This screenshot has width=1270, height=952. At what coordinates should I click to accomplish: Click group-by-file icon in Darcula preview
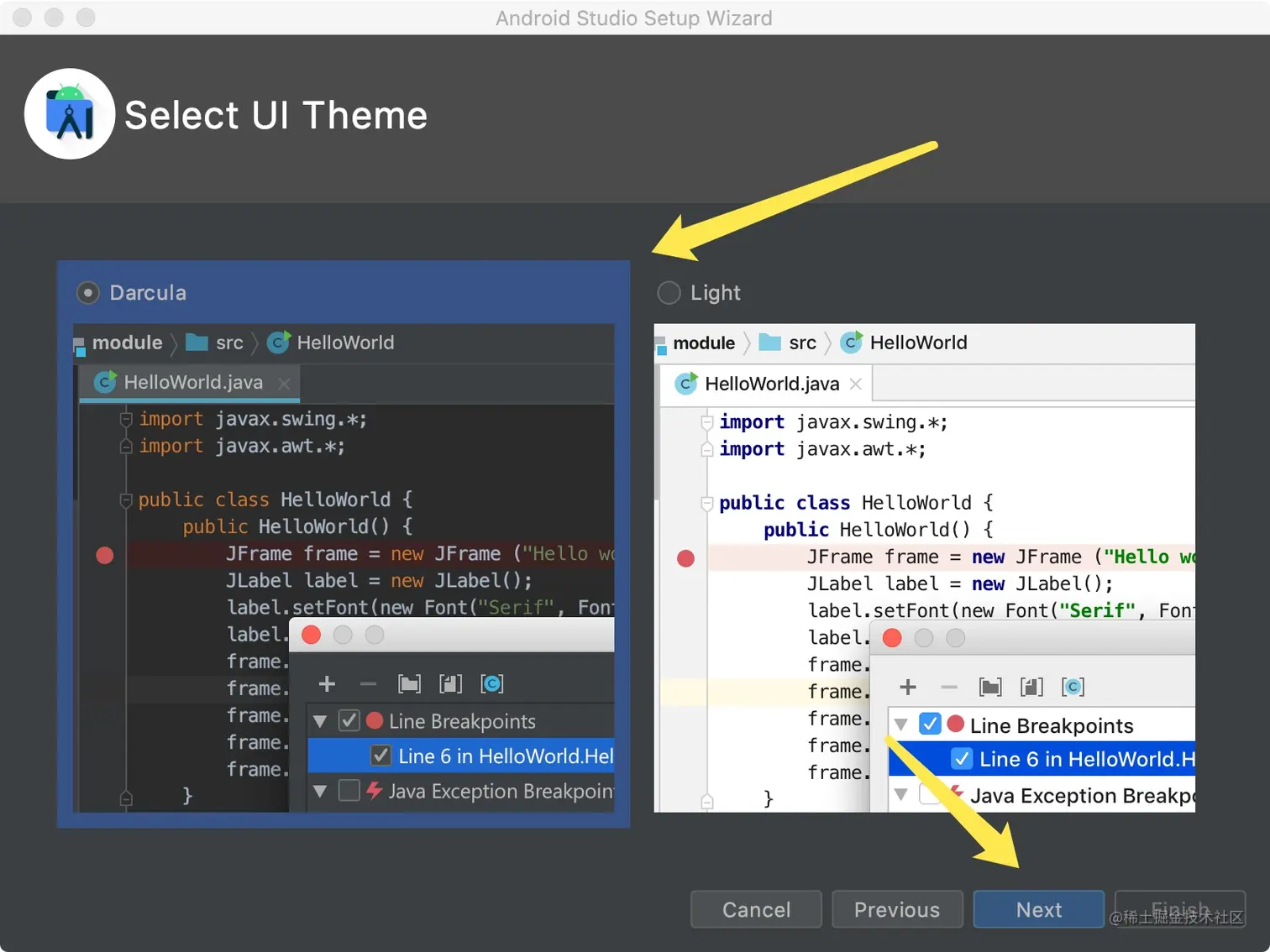451,683
